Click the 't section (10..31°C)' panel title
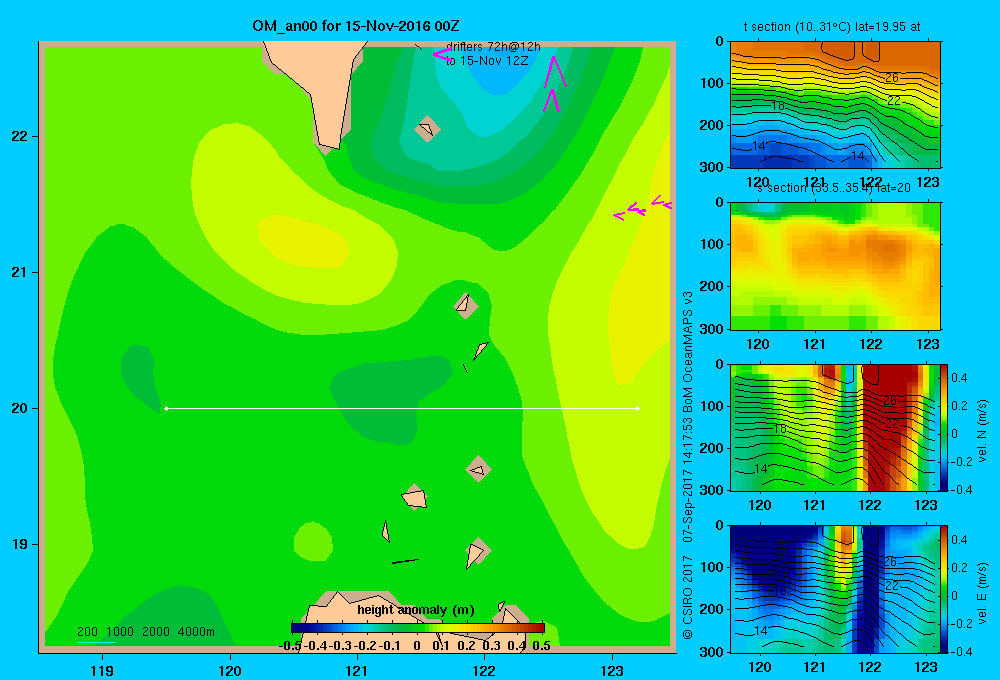Viewport: 1000px width, 680px height. click(832, 27)
